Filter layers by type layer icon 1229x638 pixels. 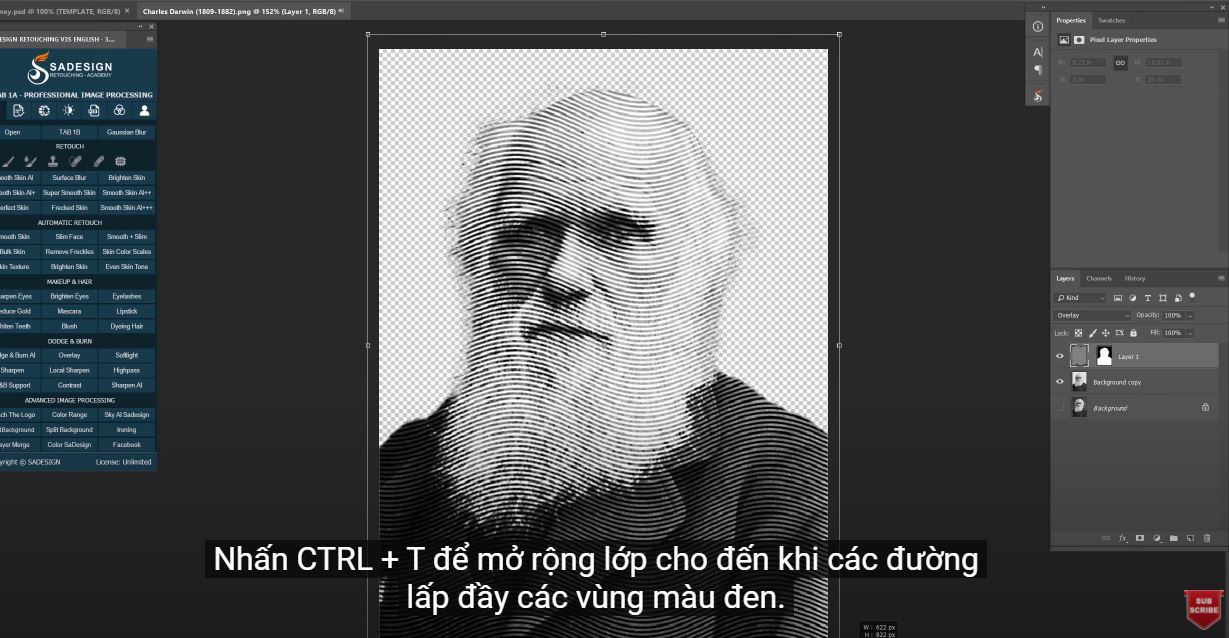[1147, 298]
